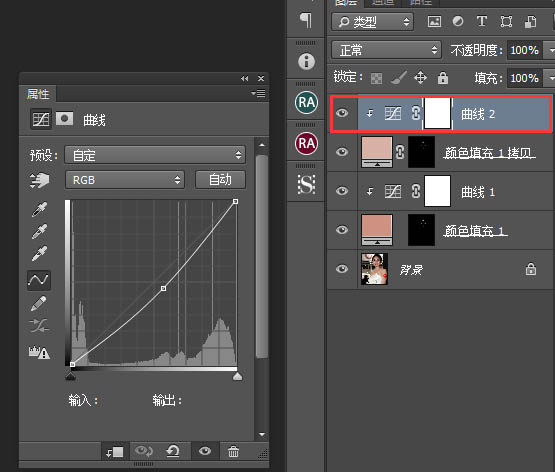Viewport: 555px width, 472px height.
Task: Click the white point slider under histogram
Action: click(x=238, y=376)
